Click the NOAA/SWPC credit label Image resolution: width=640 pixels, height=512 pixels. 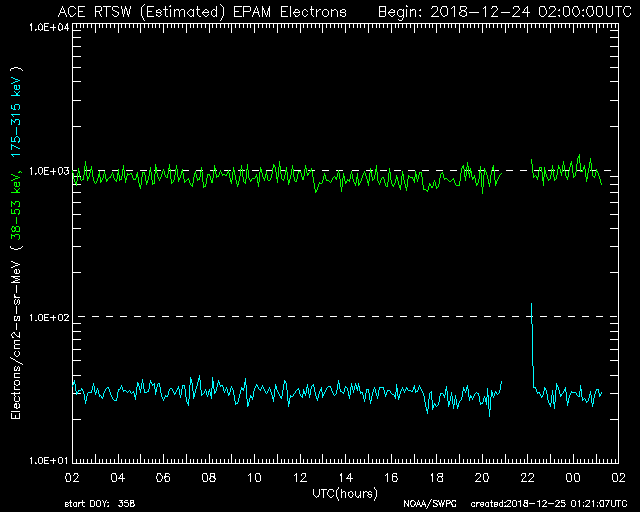tap(426, 505)
